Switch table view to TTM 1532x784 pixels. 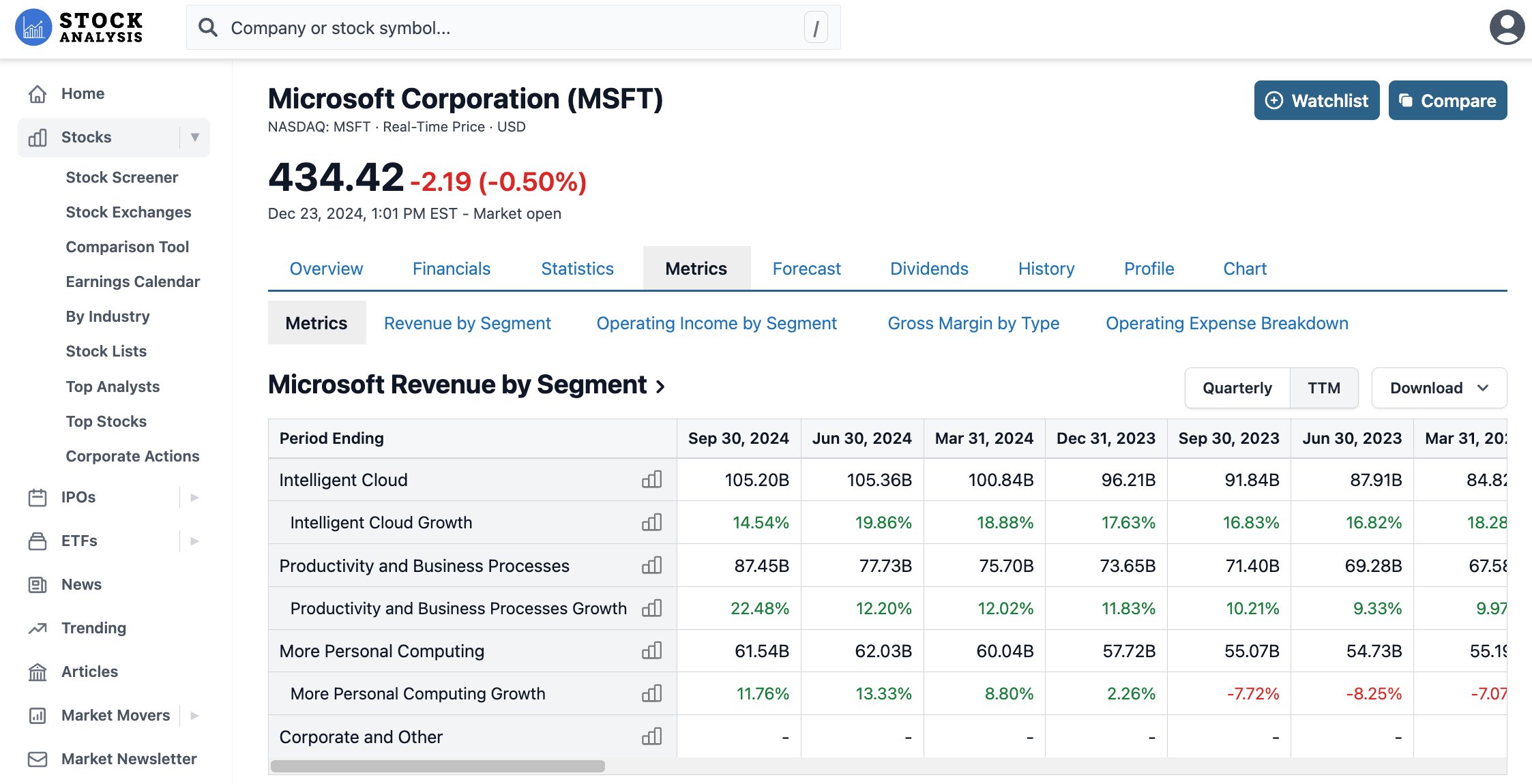1324,388
